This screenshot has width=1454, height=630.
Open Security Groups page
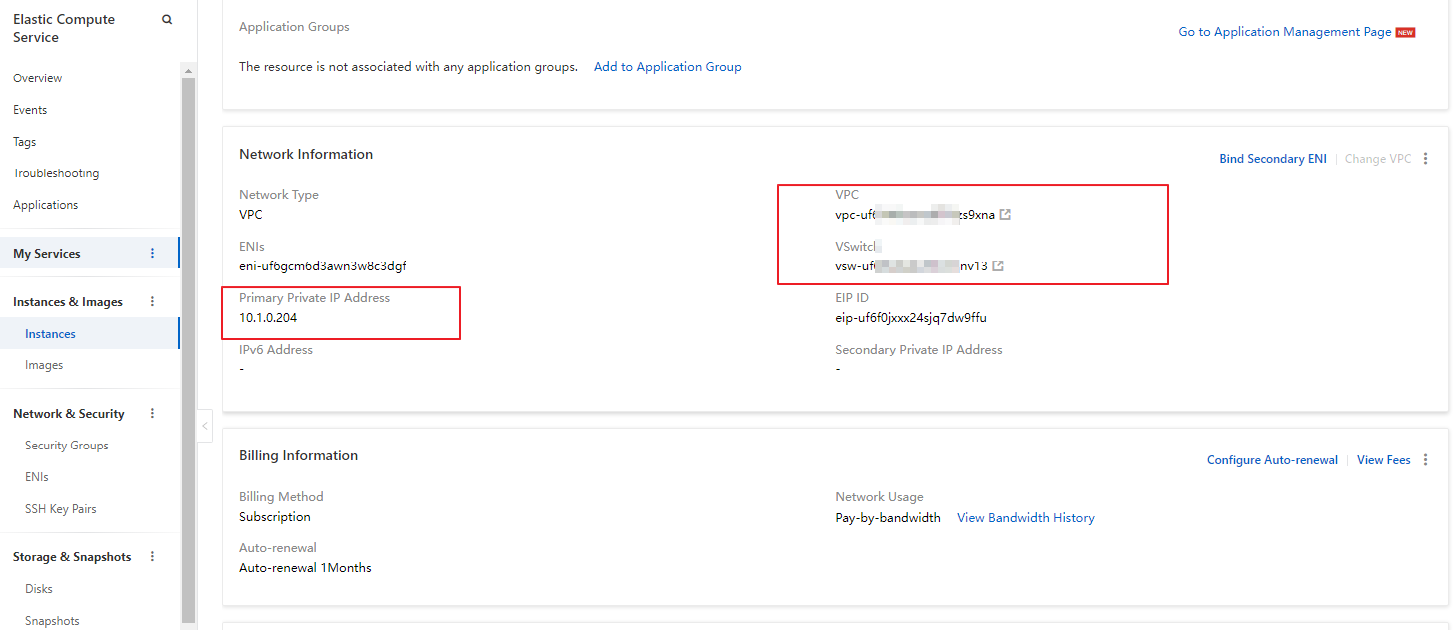coord(67,445)
